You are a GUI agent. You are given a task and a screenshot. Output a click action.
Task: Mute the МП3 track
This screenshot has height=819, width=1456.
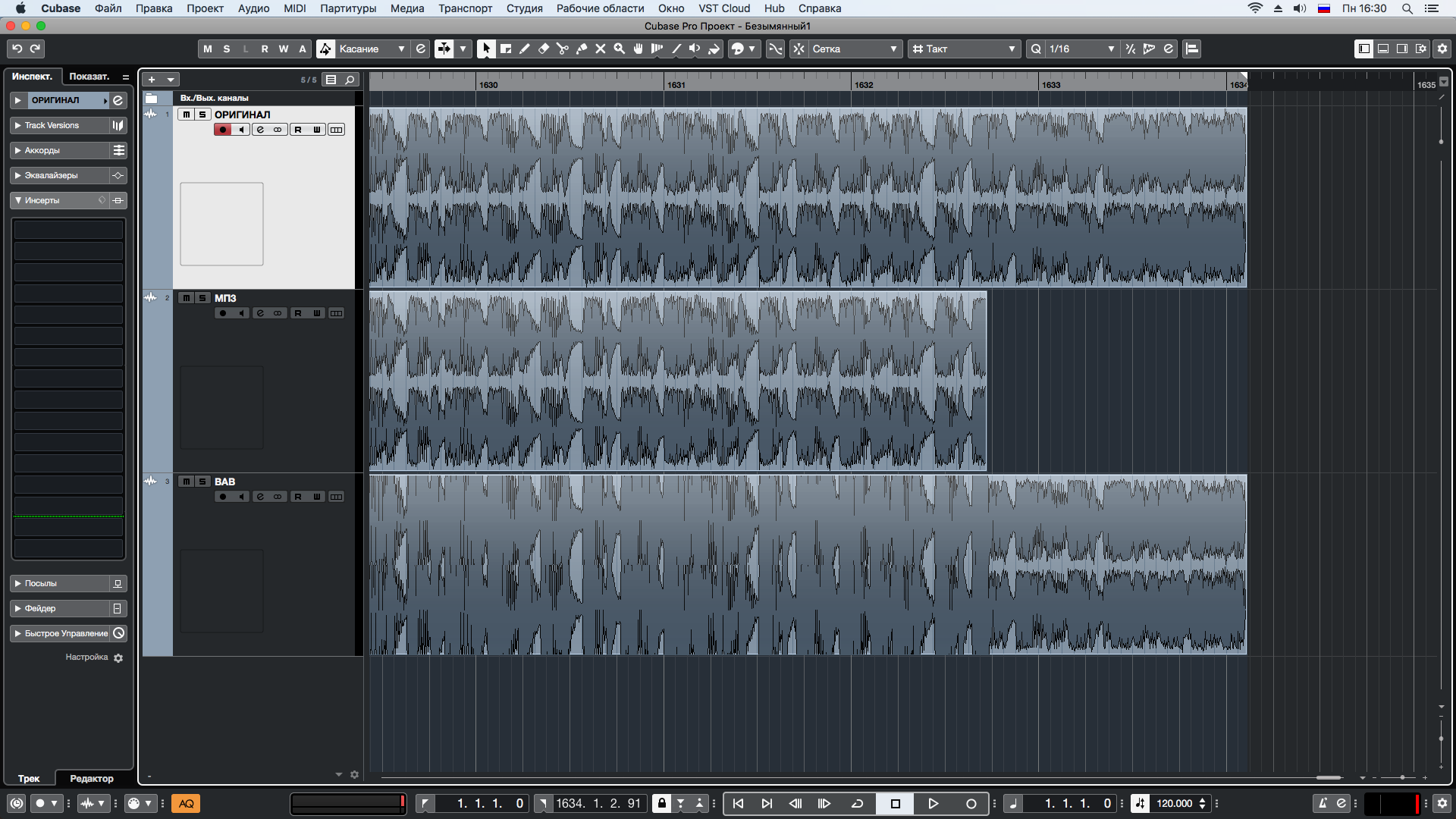click(x=186, y=298)
